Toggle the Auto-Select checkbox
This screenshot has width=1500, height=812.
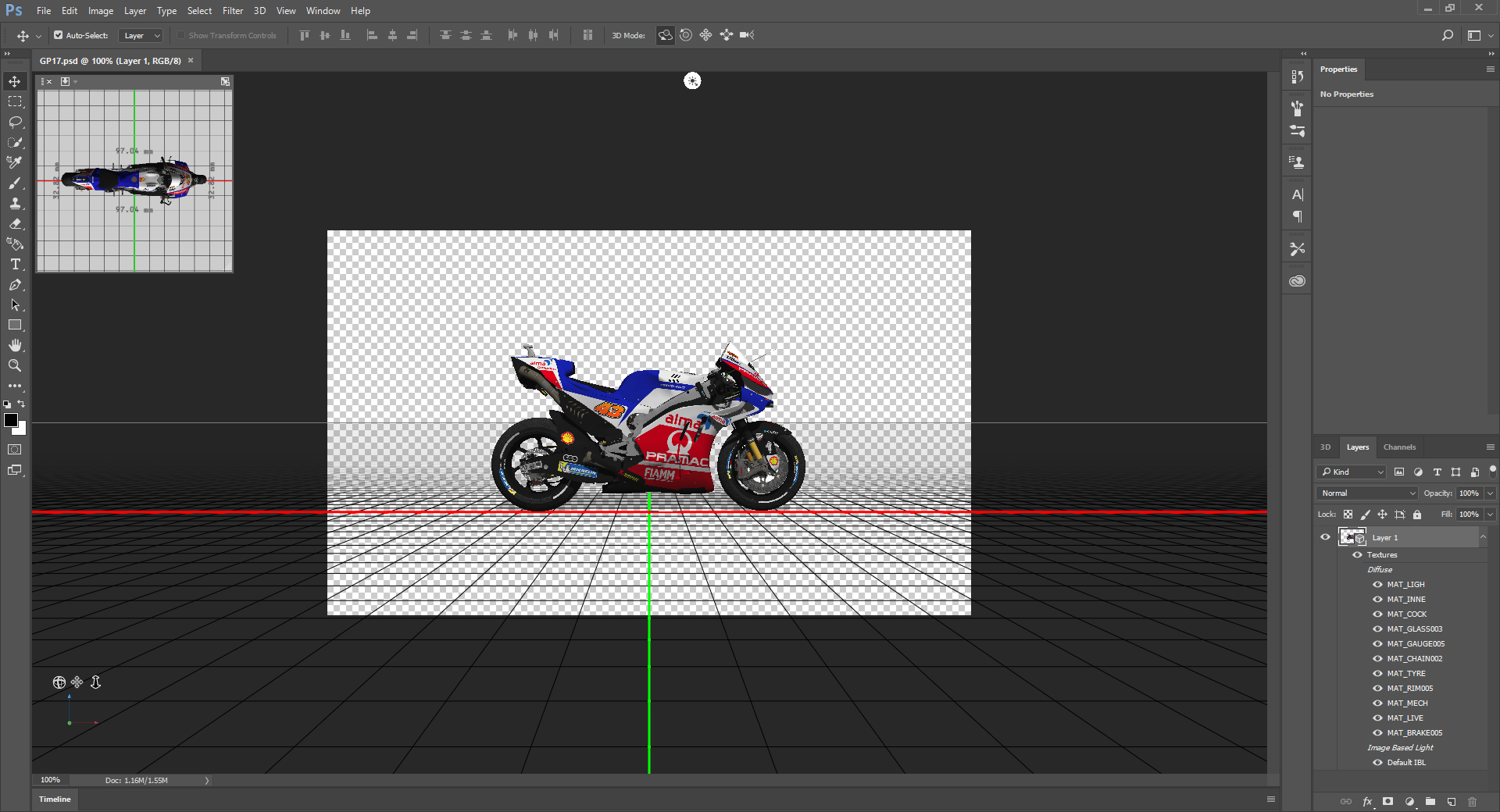(x=59, y=35)
